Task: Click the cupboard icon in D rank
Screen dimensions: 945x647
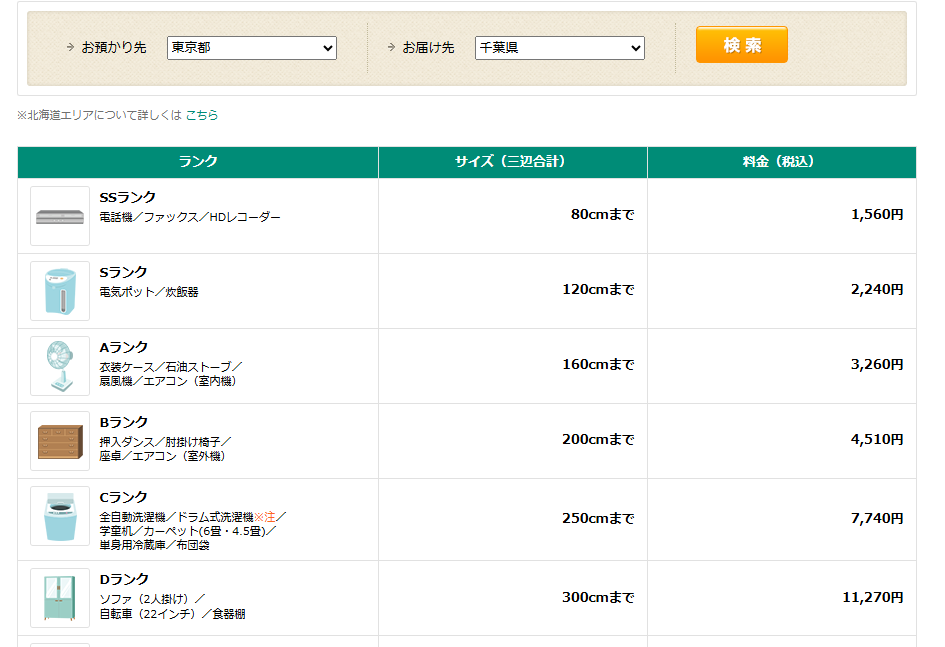Action: 60,598
